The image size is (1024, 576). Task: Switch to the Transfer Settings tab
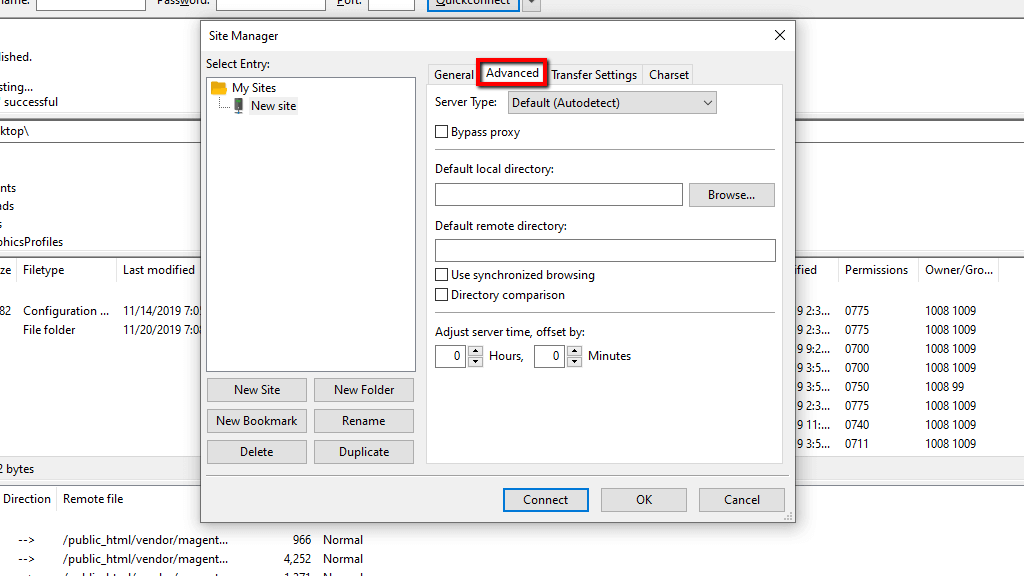pos(594,74)
